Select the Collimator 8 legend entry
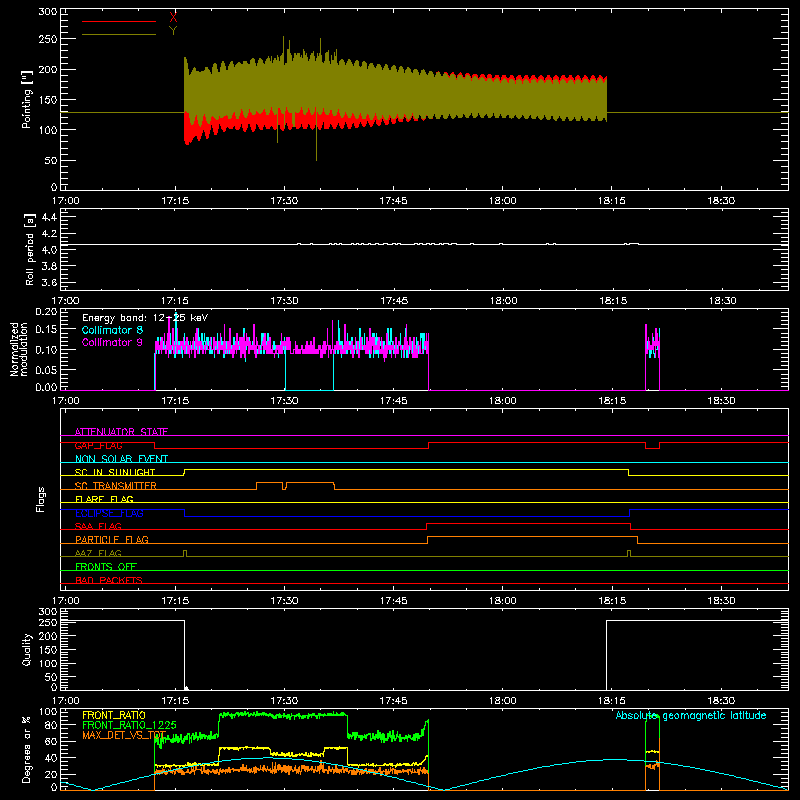This screenshot has width=800, height=800. point(112,330)
